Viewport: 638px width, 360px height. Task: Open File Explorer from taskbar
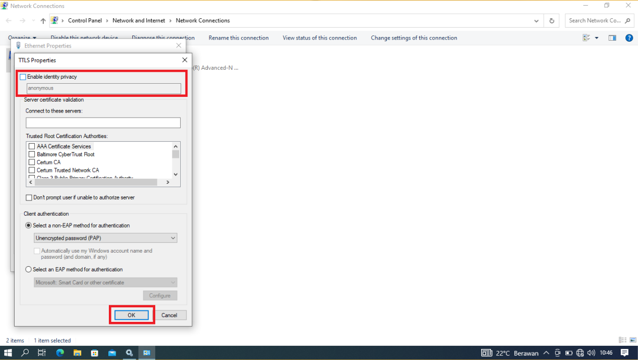(x=77, y=353)
